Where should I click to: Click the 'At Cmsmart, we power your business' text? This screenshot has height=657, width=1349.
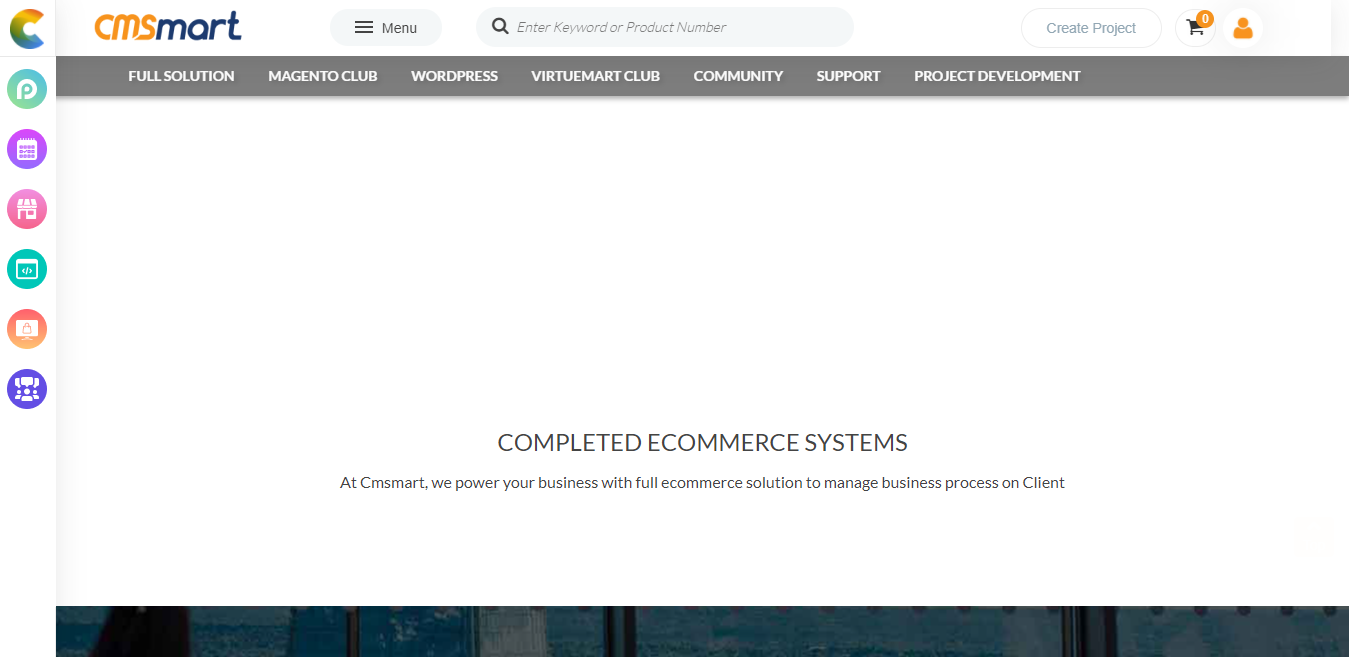coord(702,483)
